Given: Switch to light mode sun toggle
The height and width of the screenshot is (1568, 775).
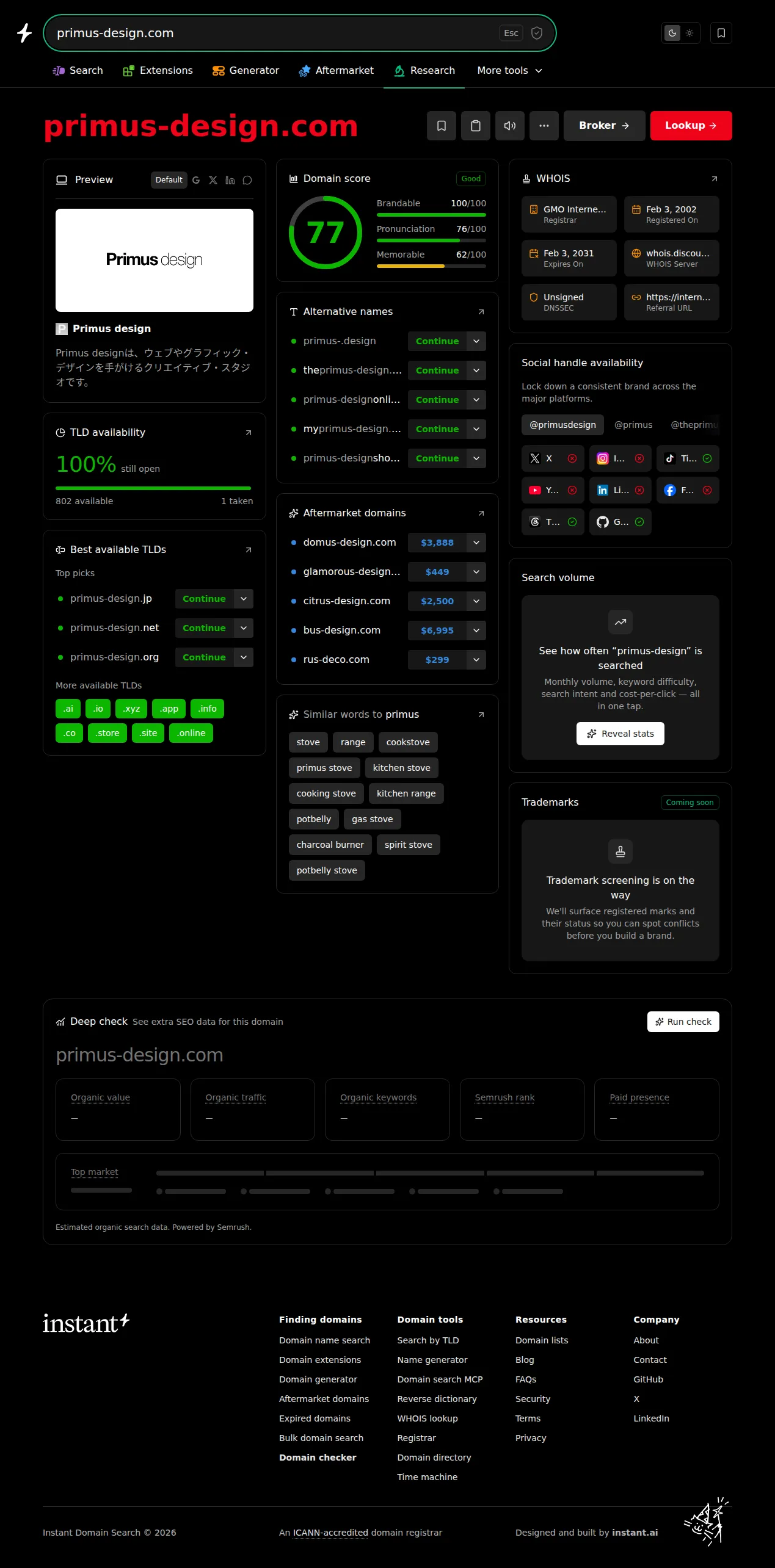Looking at the screenshot, I should click(x=689, y=33).
